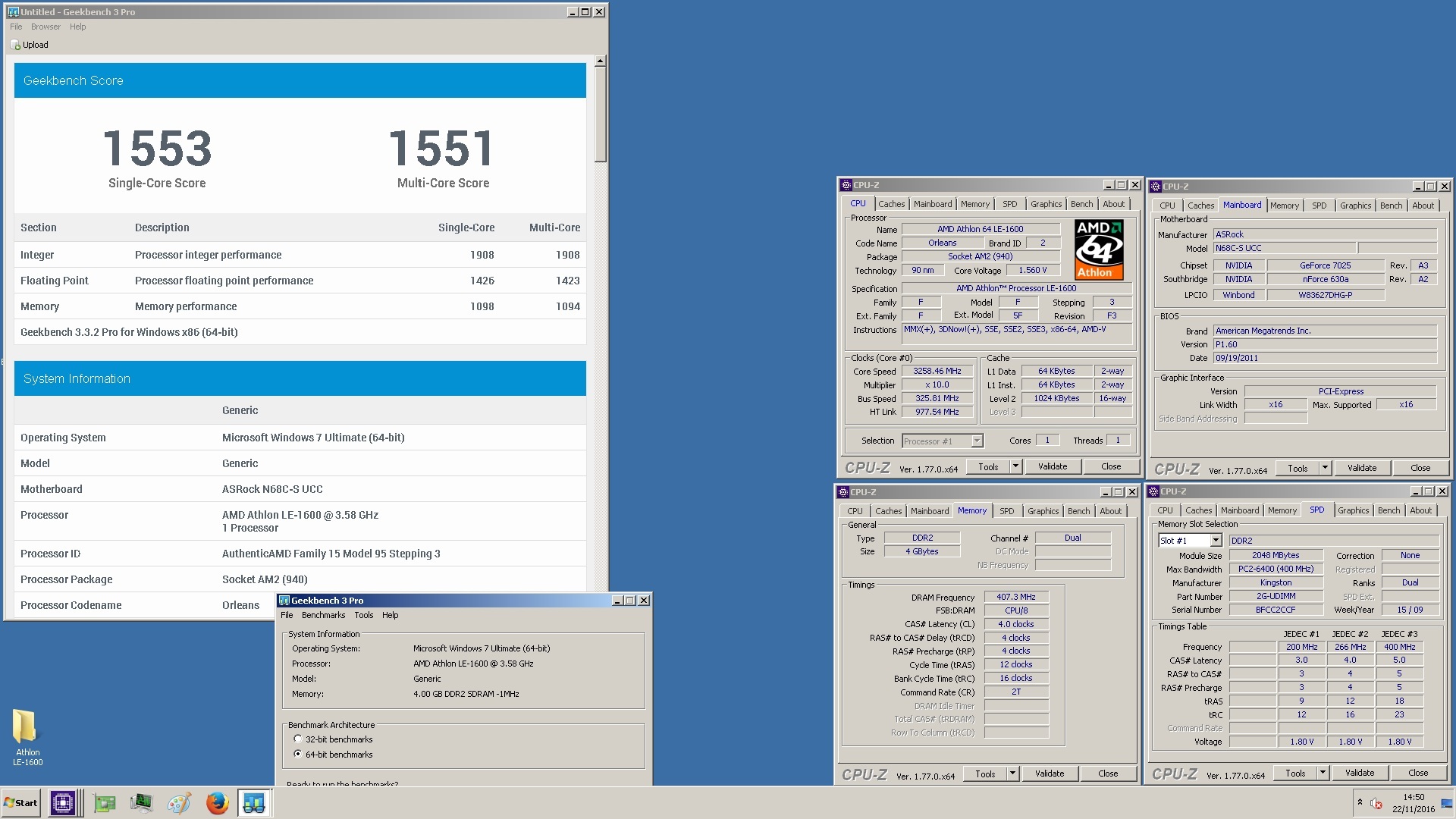Launch Paint from the taskbar

pyautogui.click(x=179, y=803)
